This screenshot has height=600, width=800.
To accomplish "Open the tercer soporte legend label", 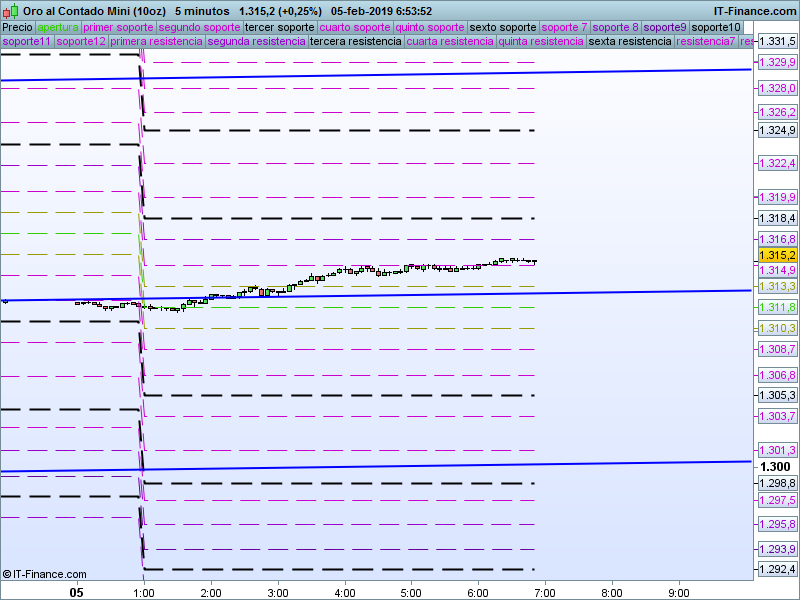I will (280, 27).
